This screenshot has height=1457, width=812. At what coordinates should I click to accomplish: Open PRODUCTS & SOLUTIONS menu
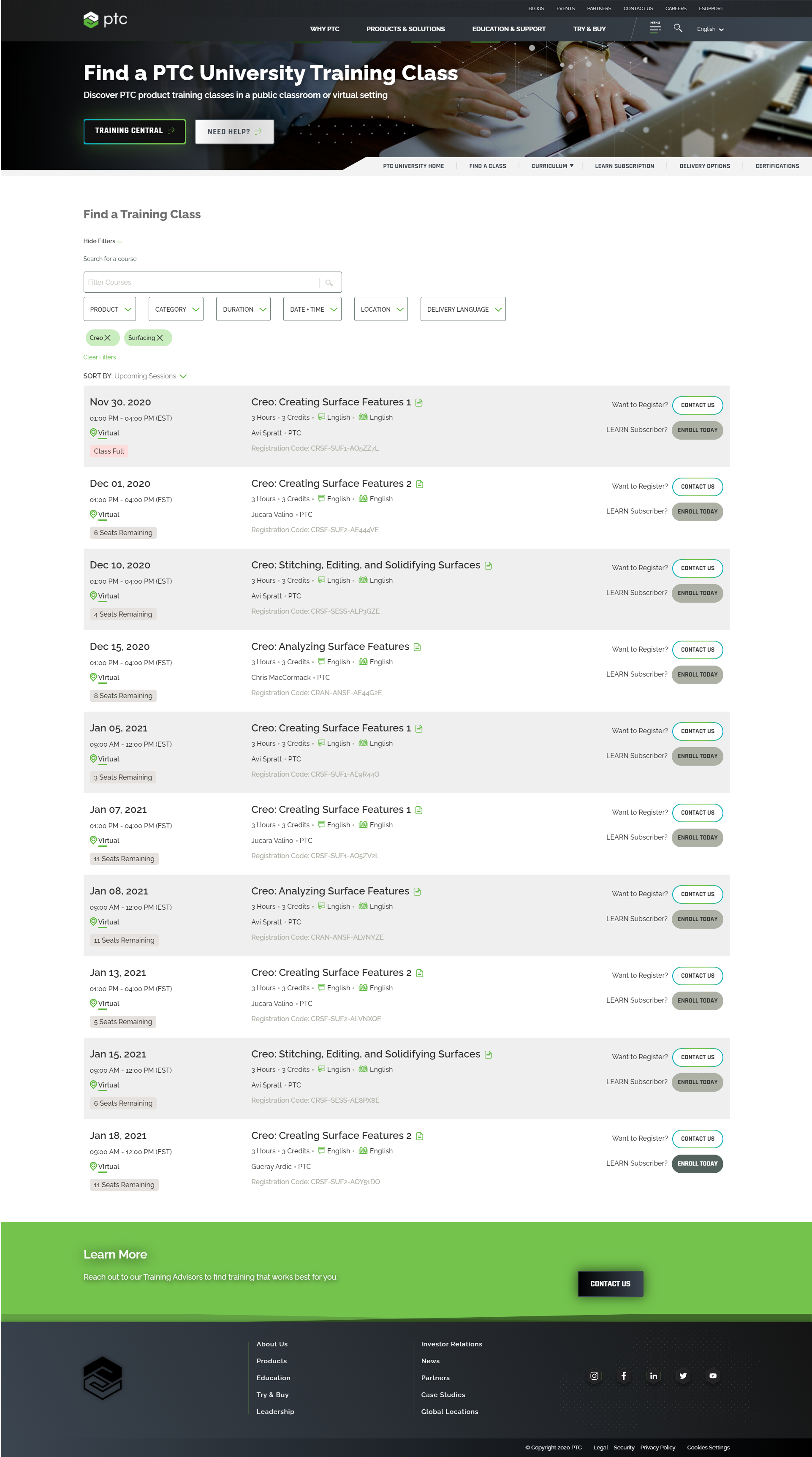pyautogui.click(x=405, y=29)
